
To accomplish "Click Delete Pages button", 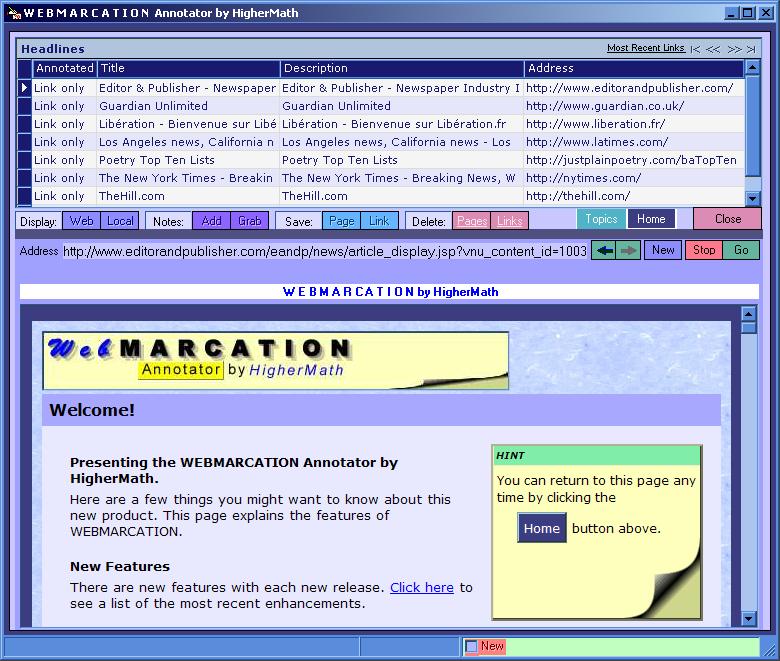I will (472, 221).
